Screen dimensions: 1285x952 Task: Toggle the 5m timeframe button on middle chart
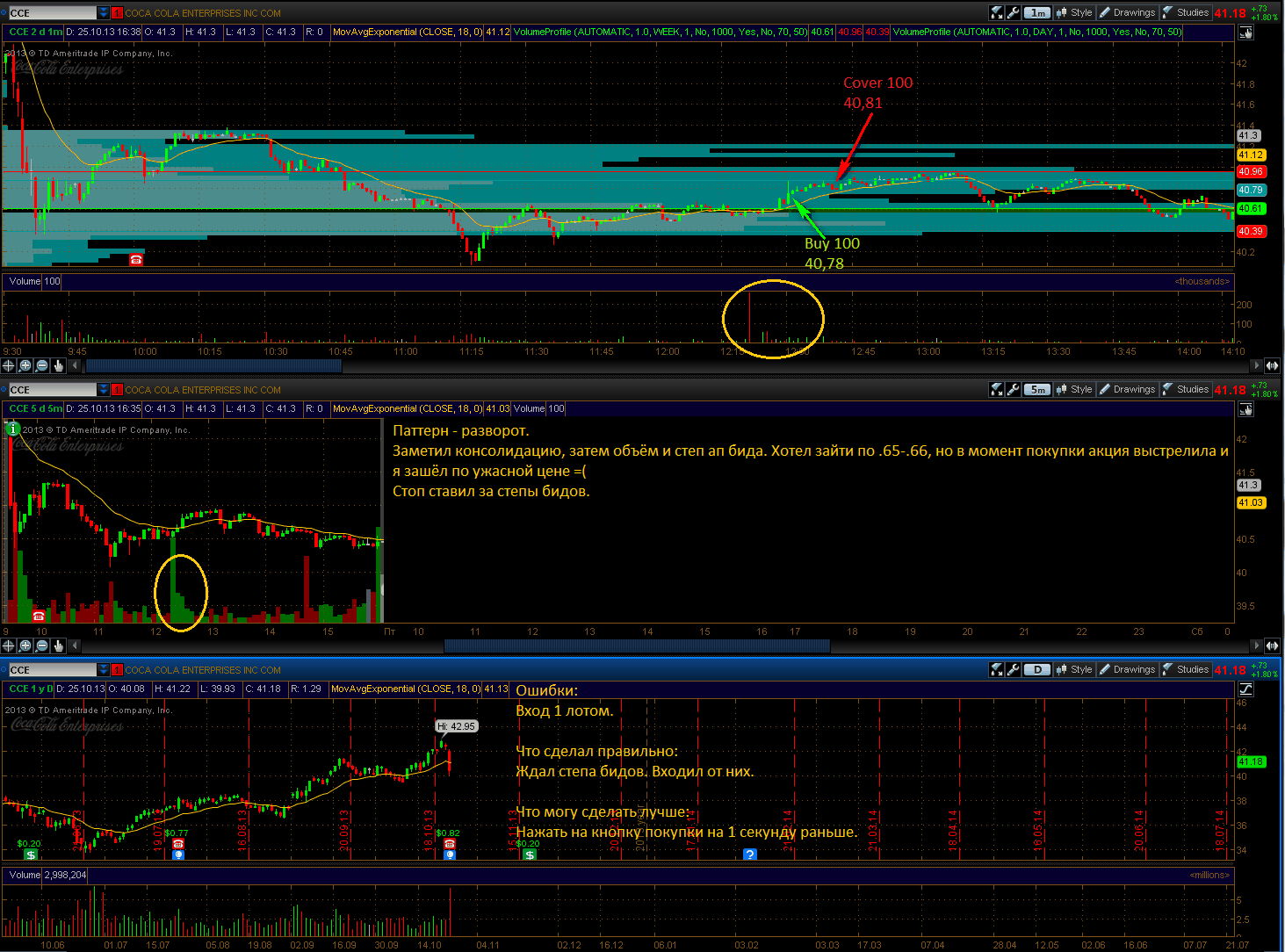1037,389
